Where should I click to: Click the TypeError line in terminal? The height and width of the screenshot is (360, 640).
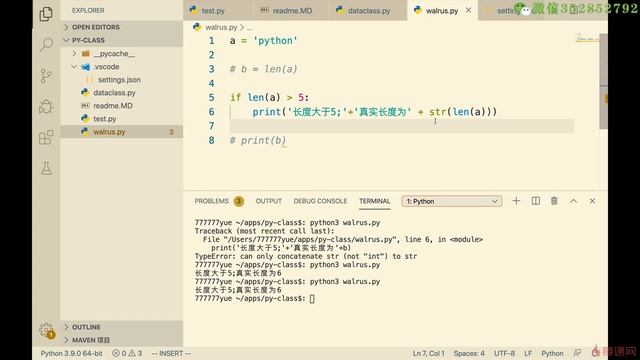pos(306,256)
